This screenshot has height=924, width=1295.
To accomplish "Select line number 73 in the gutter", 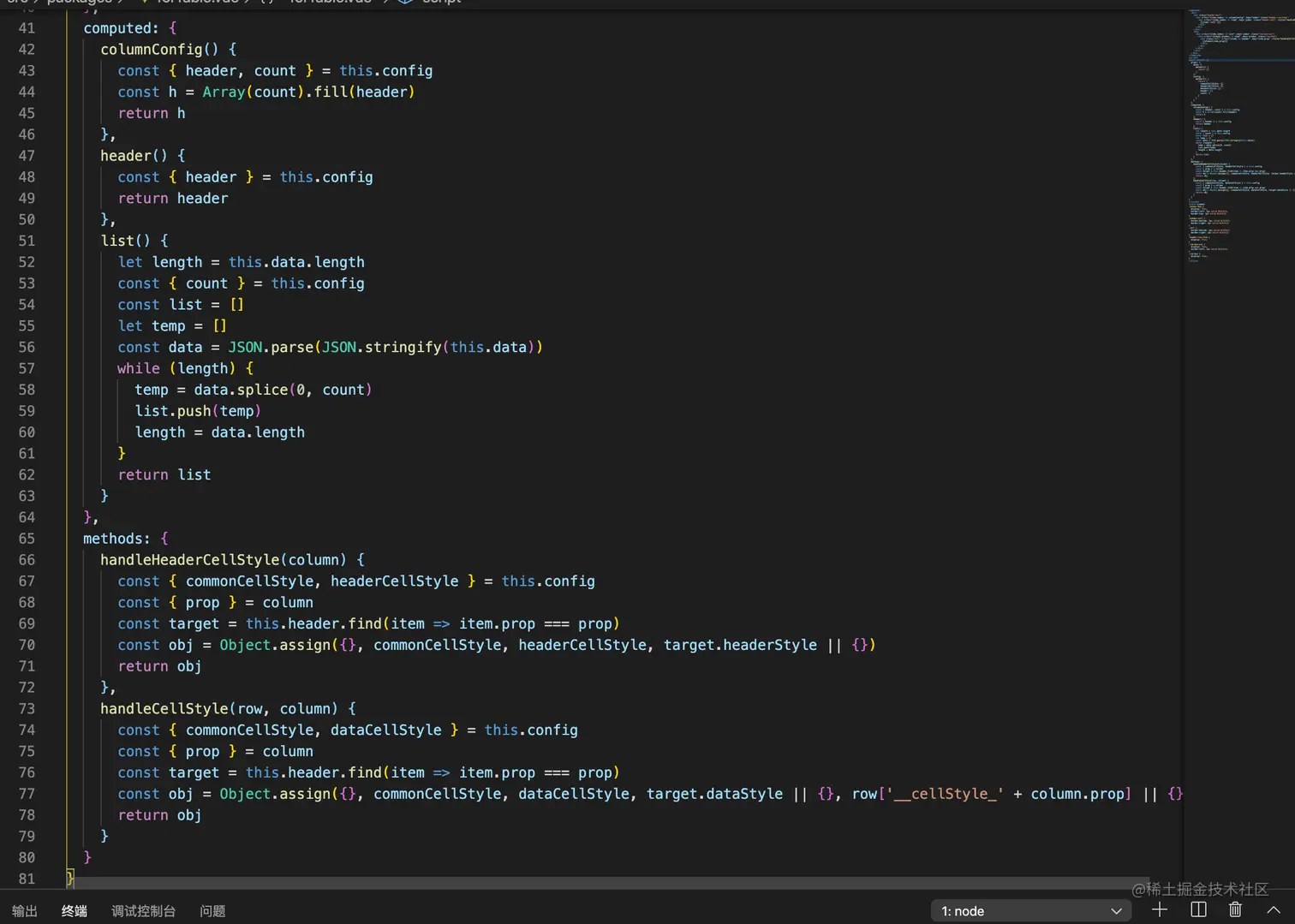I will [x=27, y=709].
